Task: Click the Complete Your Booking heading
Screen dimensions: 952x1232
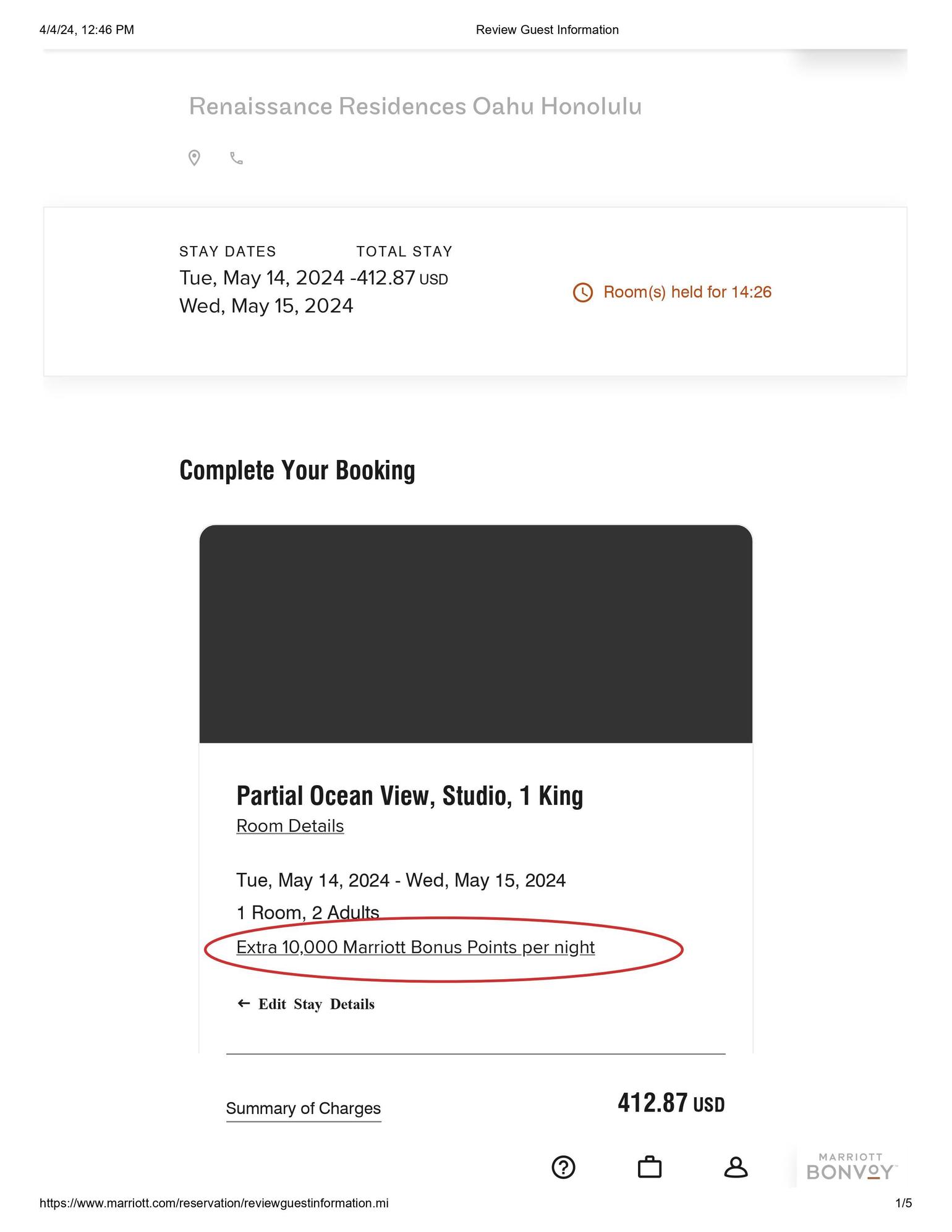Action: pos(297,470)
